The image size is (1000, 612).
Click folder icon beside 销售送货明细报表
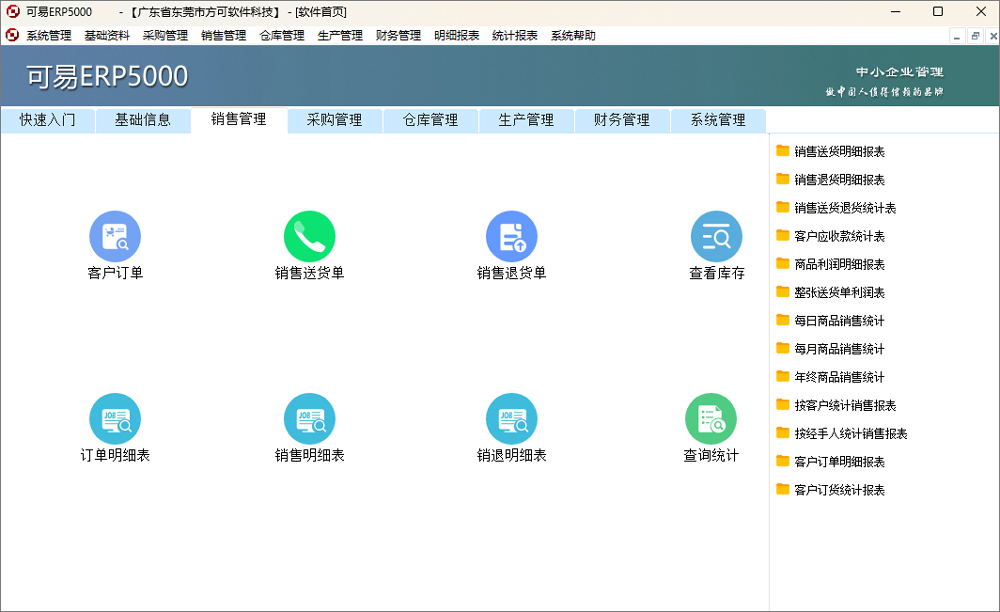pos(783,150)
